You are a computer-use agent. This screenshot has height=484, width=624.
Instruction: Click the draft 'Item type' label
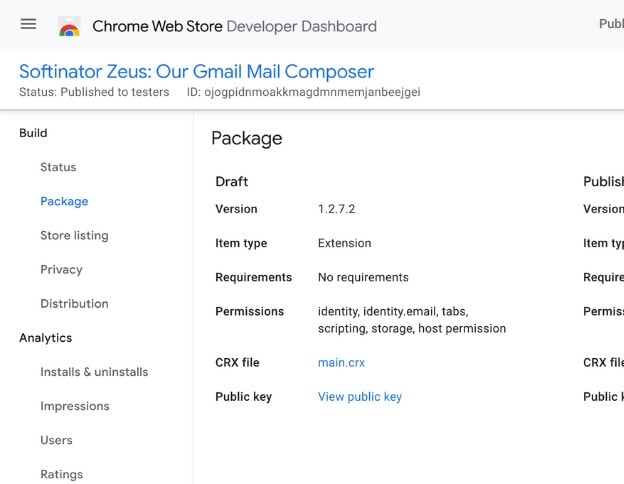click(241, 243)
